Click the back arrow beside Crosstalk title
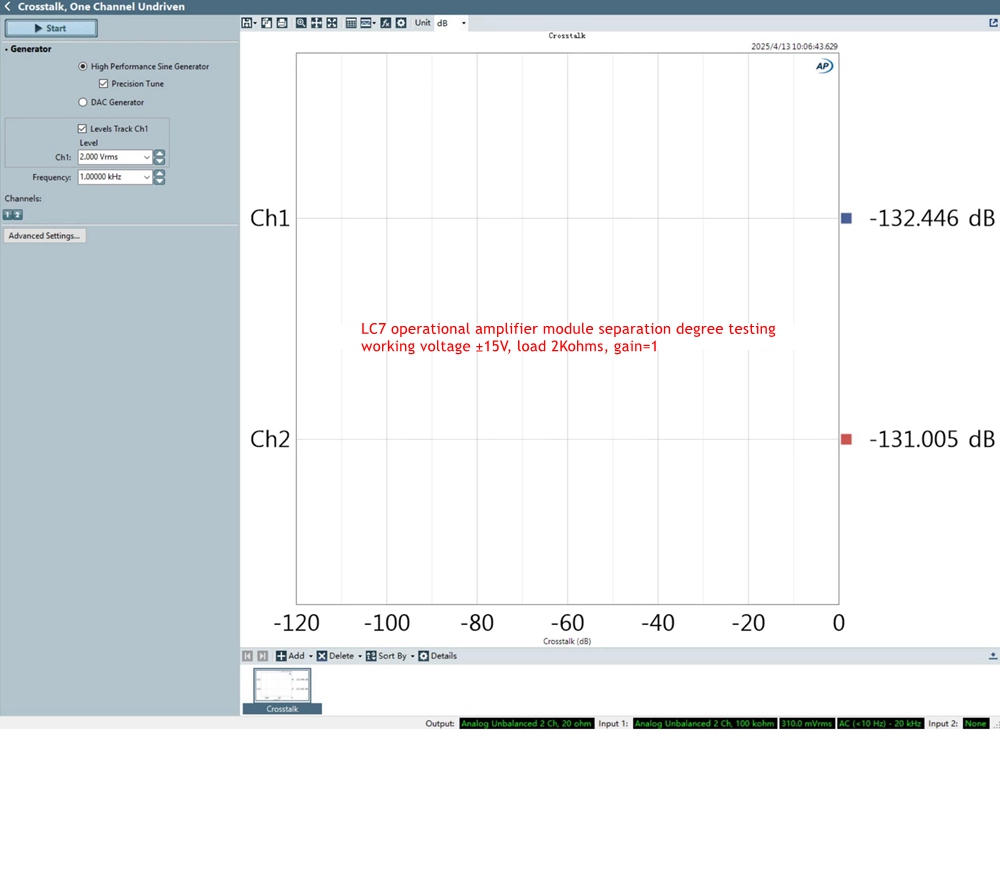Screen dimensions: 1000x879 pos(8,7)
